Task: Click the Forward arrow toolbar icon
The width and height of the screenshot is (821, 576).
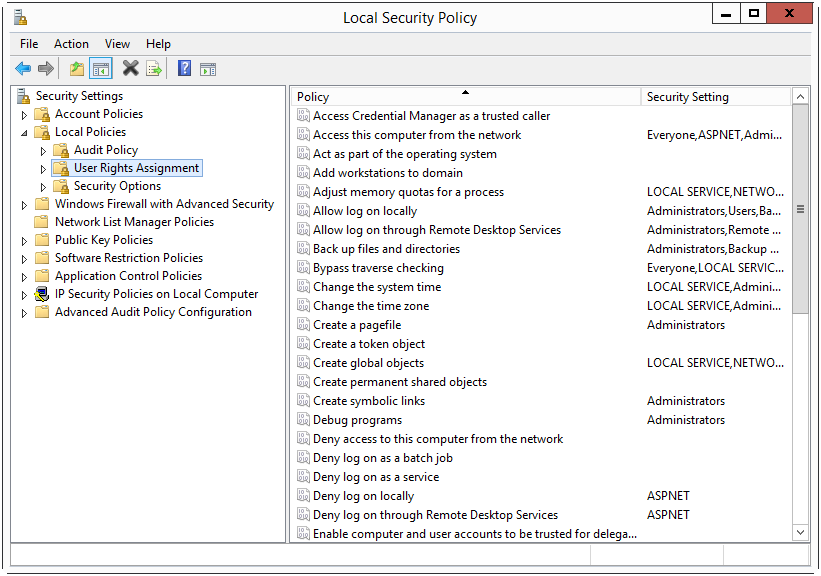Action: [x=46, y=69]
